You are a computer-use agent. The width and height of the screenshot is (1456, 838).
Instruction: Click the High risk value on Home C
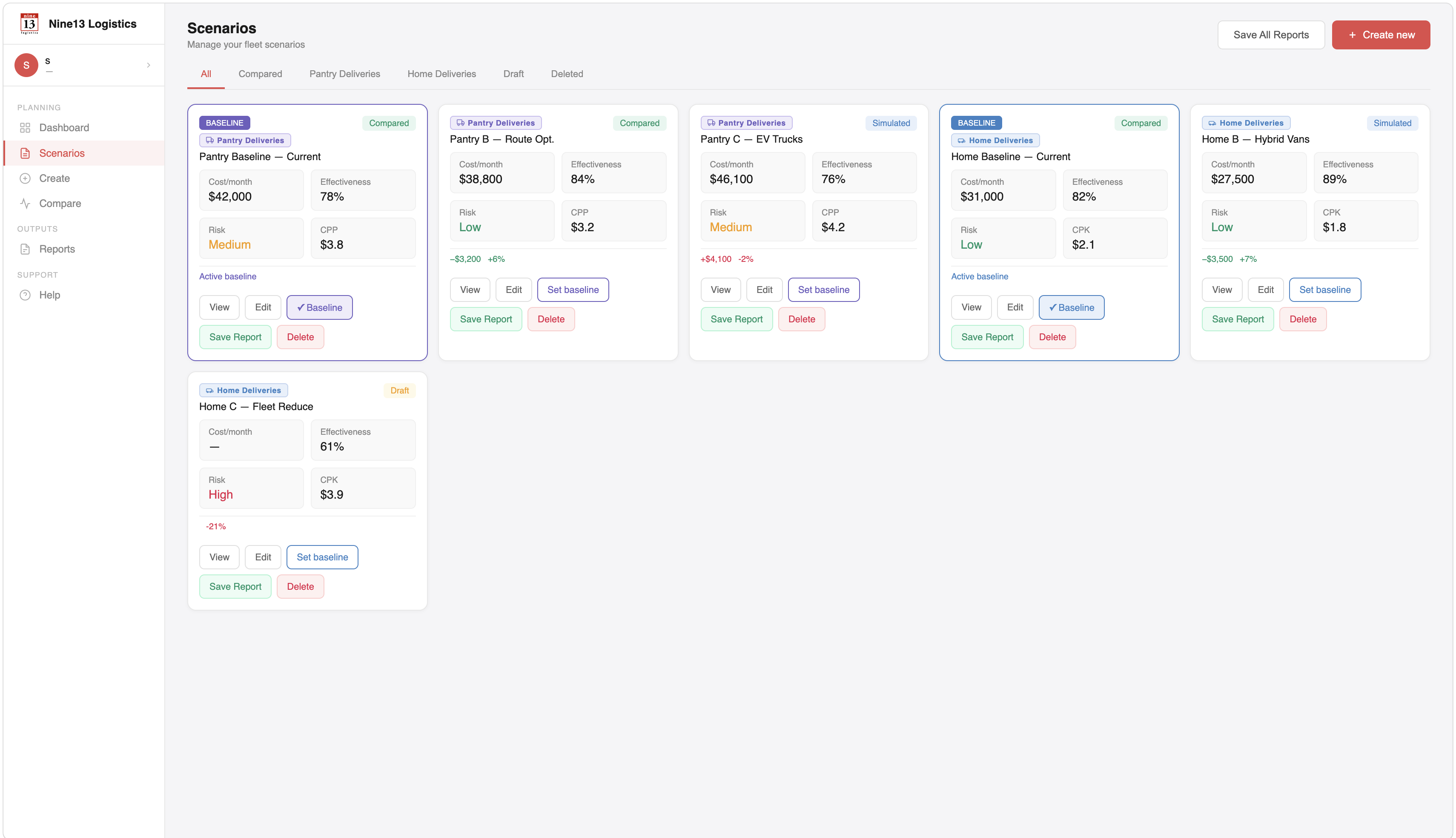tap(221, 494)
